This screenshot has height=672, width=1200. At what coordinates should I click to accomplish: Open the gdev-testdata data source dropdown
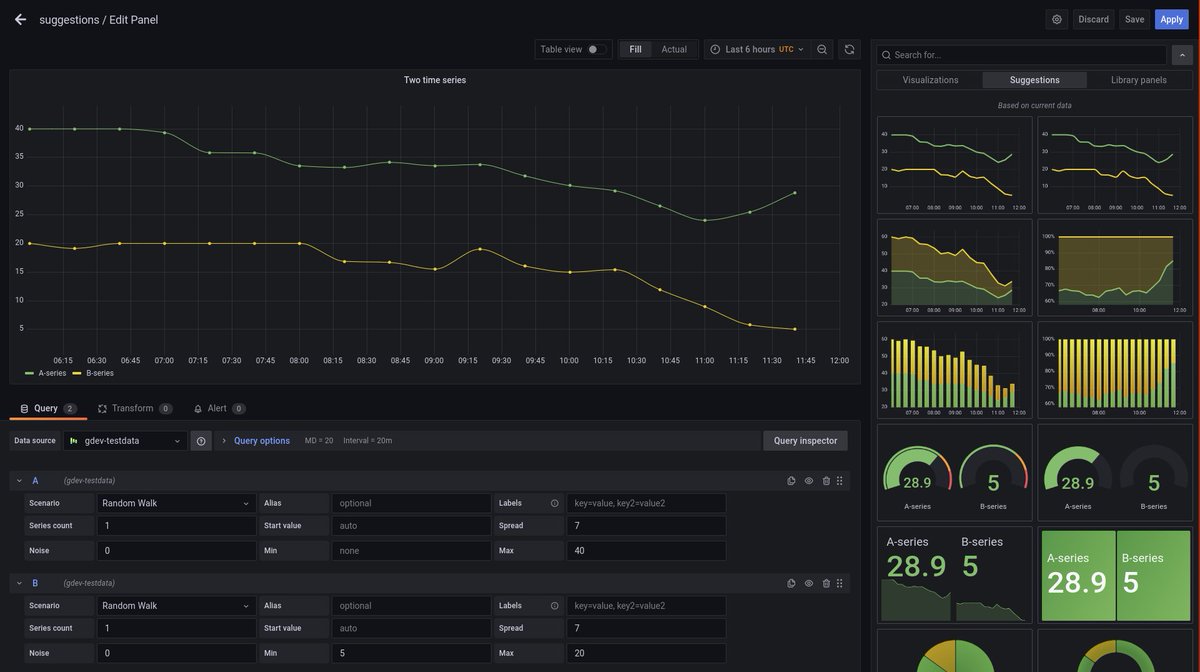(x=125, y=441)
